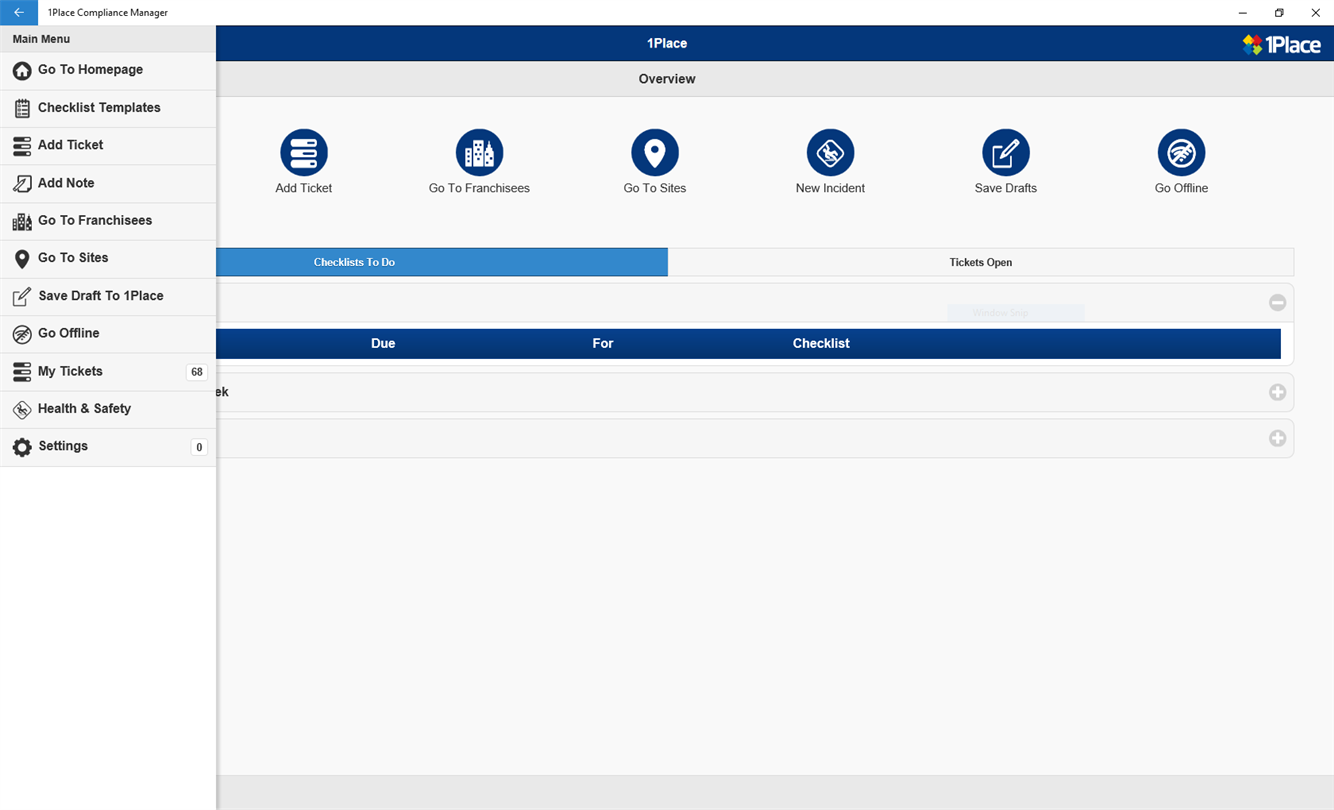The width and height of the screenshot is (1334, 810).
Task: Choose Save Draft To 1Place
Action: tap(108, 297)
